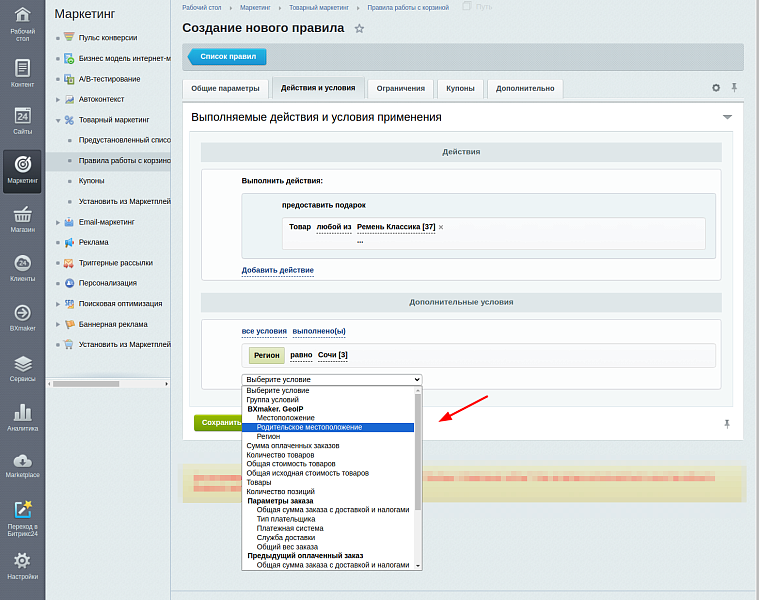
Task: Remove gift product Ремень Классика with X
Action: [x=441, y=227]
